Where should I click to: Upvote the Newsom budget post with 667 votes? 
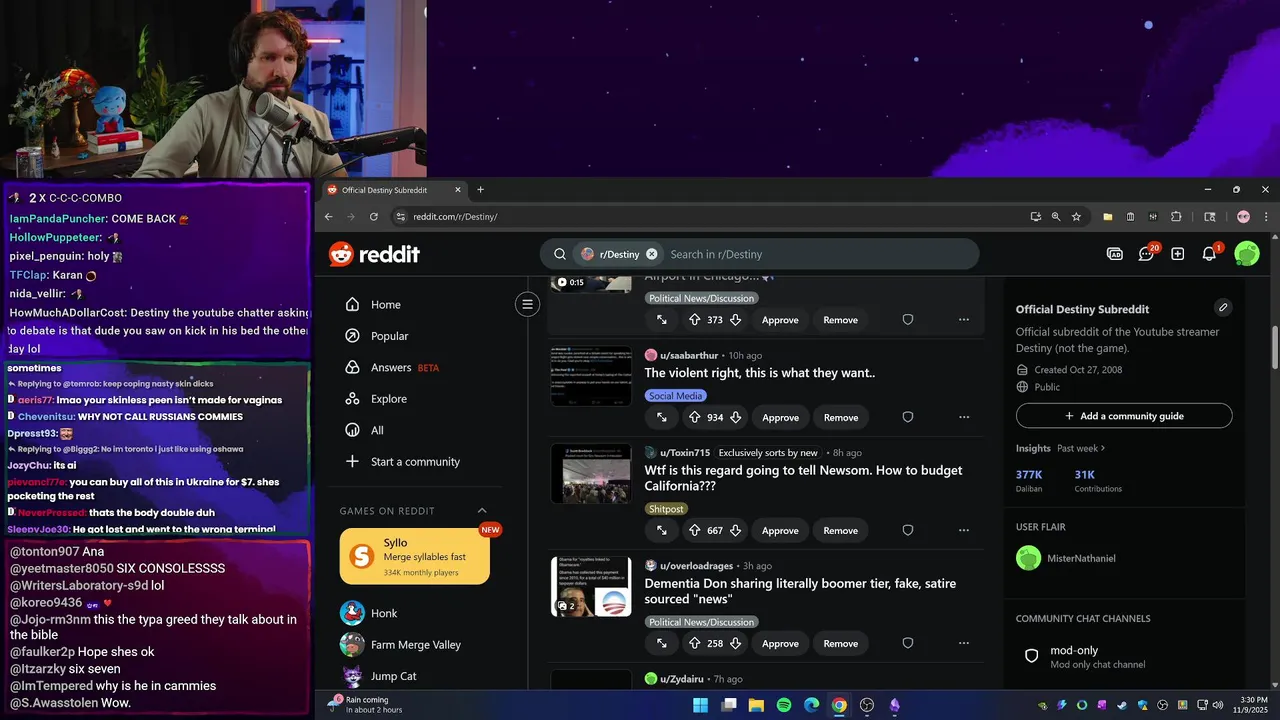coord(694,530)
